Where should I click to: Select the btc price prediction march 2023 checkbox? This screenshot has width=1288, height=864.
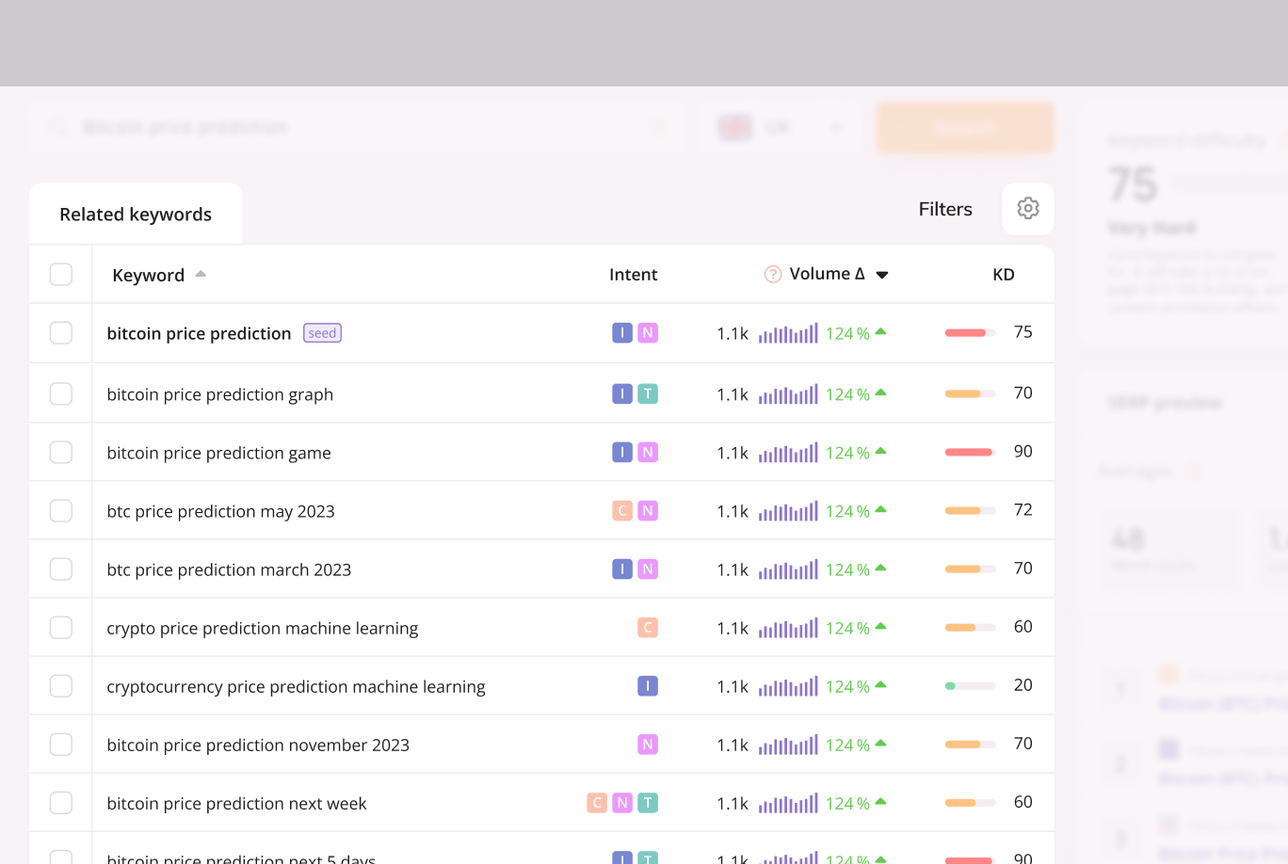61,569
